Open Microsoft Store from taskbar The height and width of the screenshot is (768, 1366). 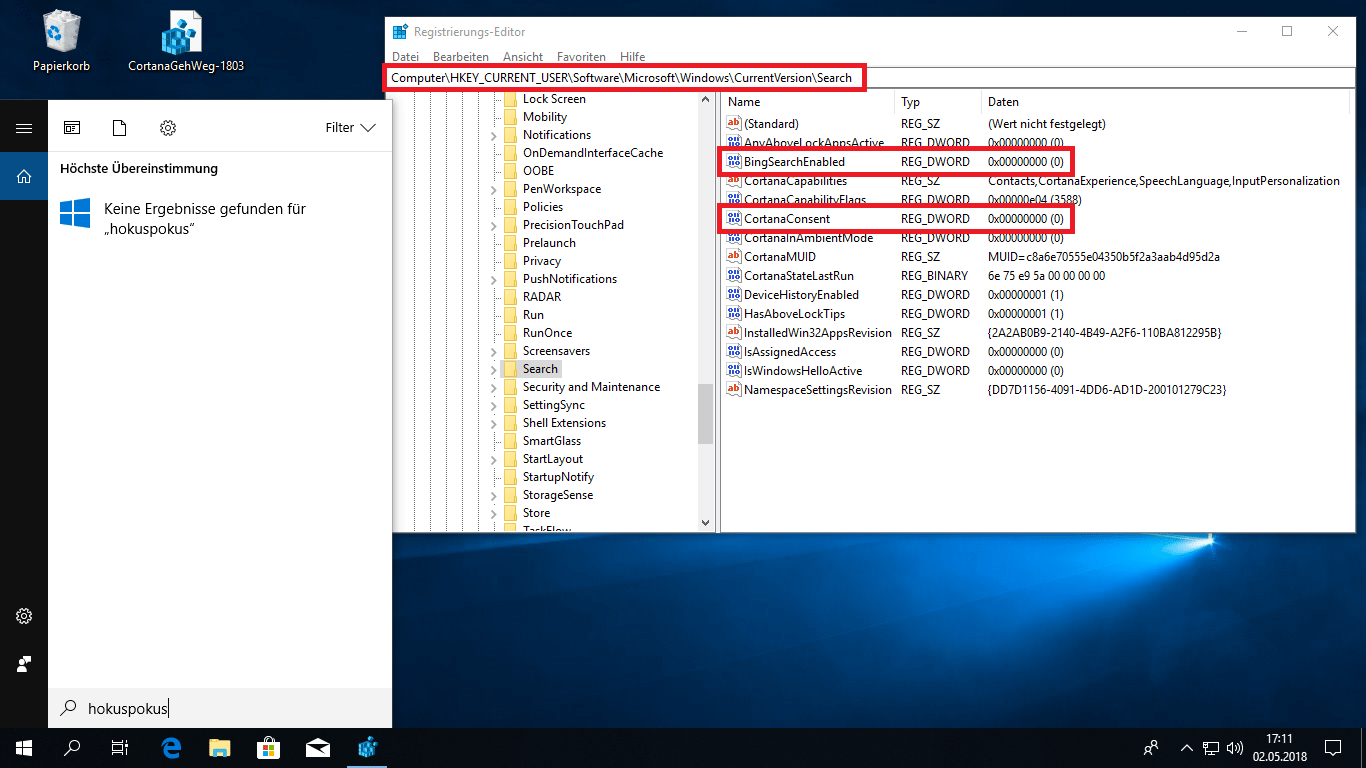pos(268,747)
